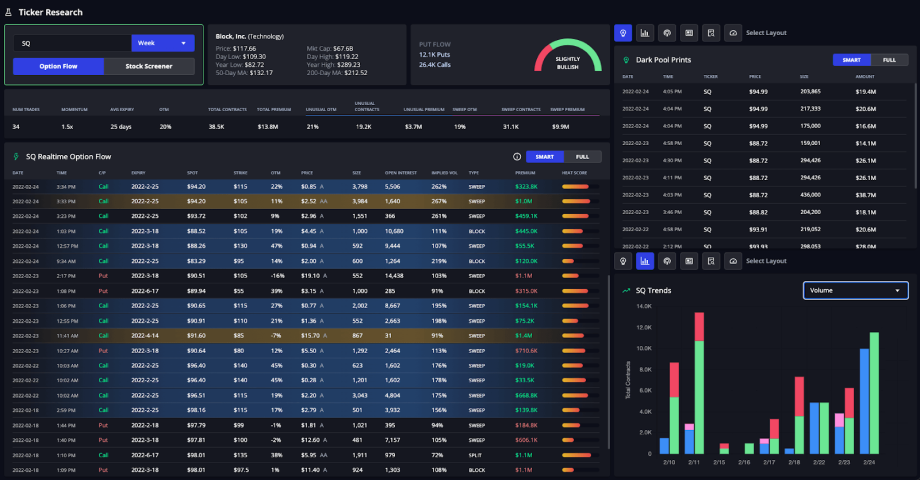Select the dark pool pin layout icon above SQ Trends
Viewport: 920px width, 480px height.
[623, 261]
